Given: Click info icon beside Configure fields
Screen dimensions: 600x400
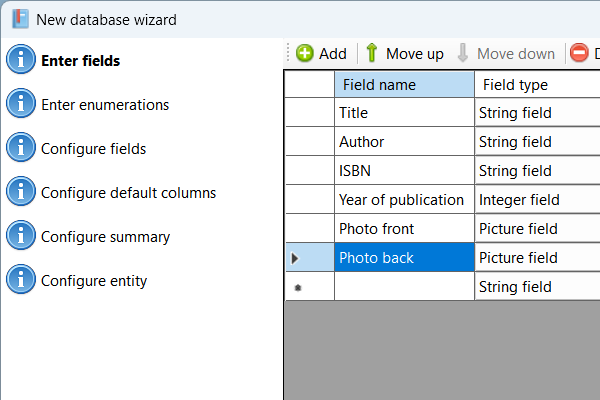Looking at the screenshot, I should point(21,148).
